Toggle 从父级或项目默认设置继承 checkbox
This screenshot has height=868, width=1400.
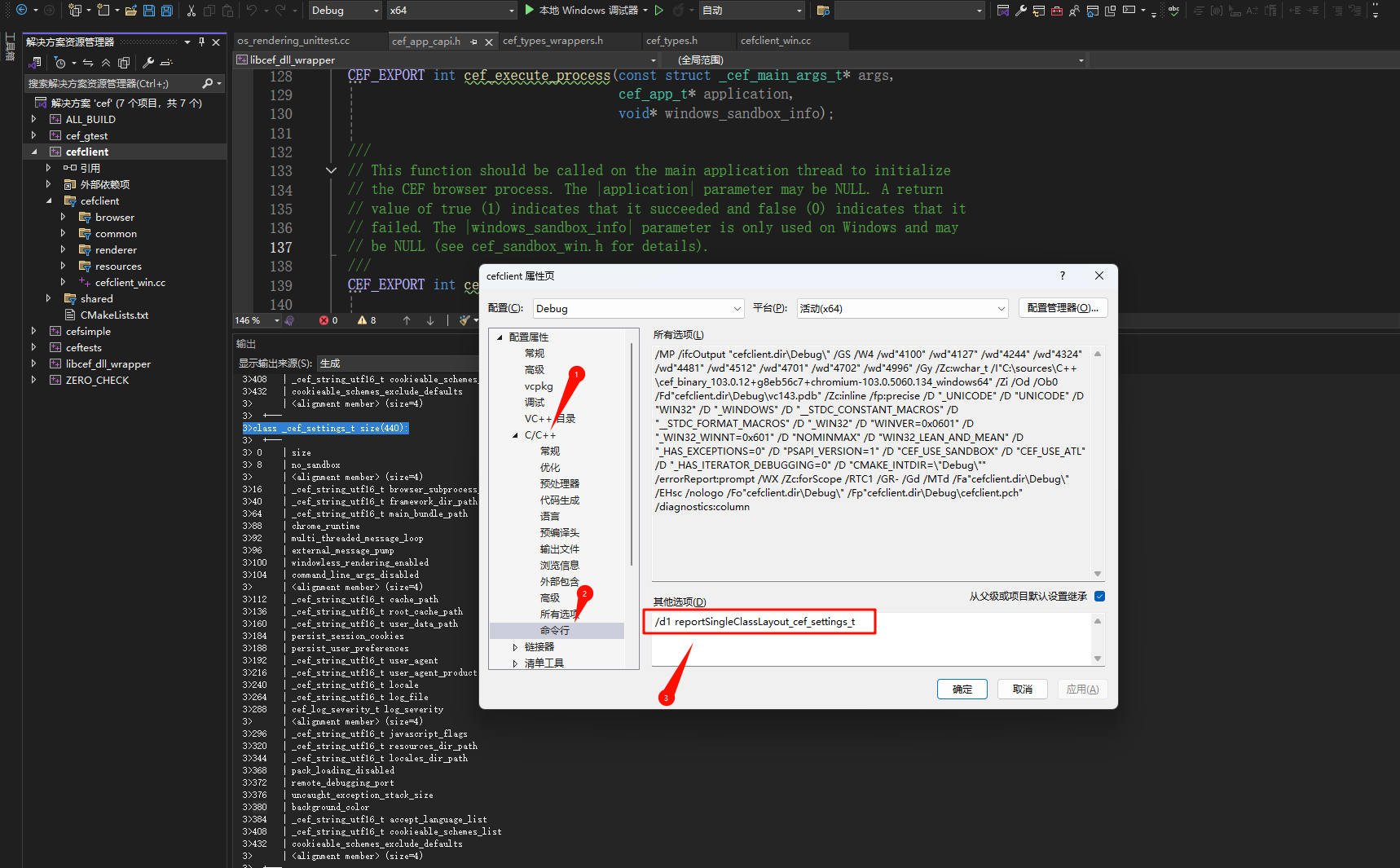[x=1099, y=596]
